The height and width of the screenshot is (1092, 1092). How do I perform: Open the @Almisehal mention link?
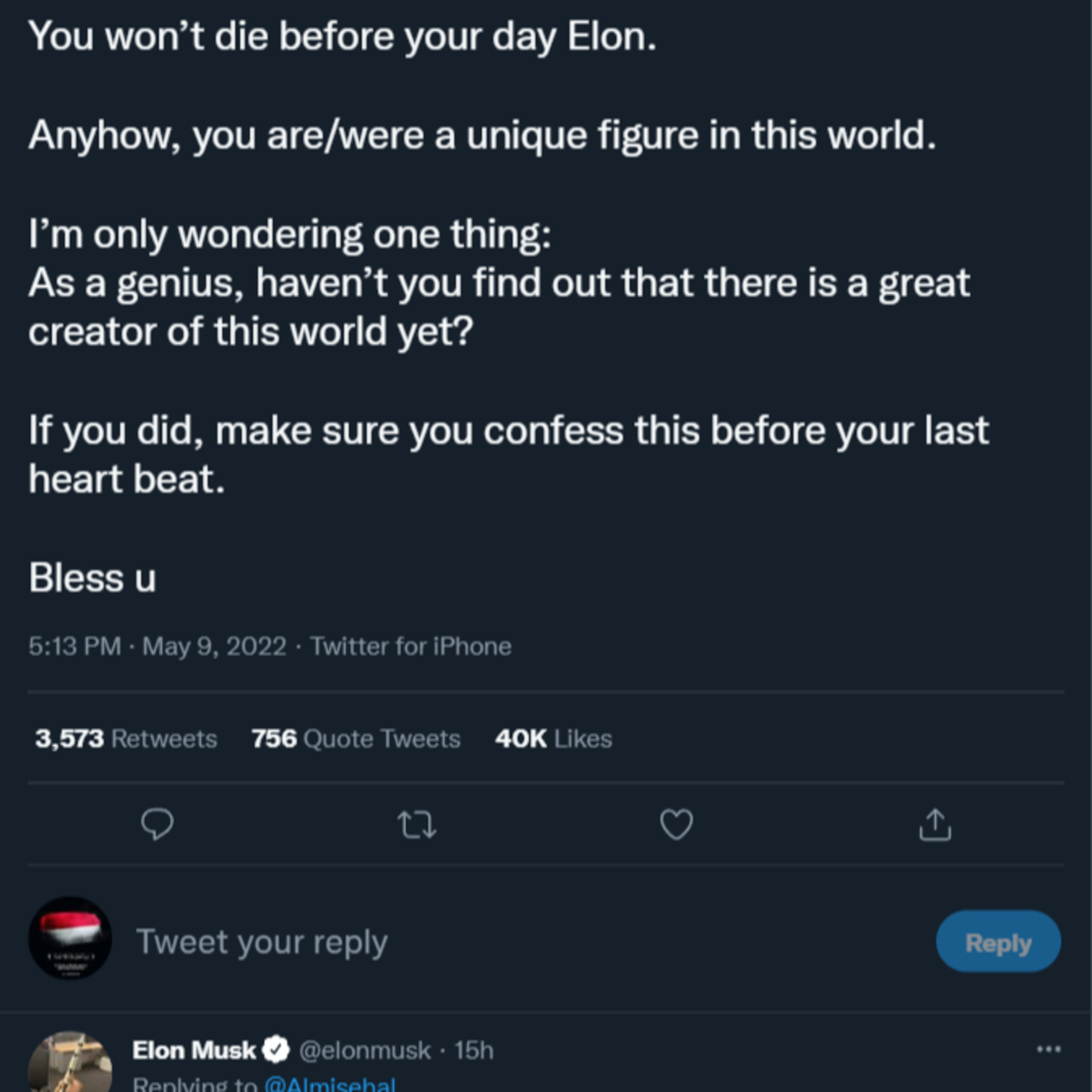tap(329, 1085)
